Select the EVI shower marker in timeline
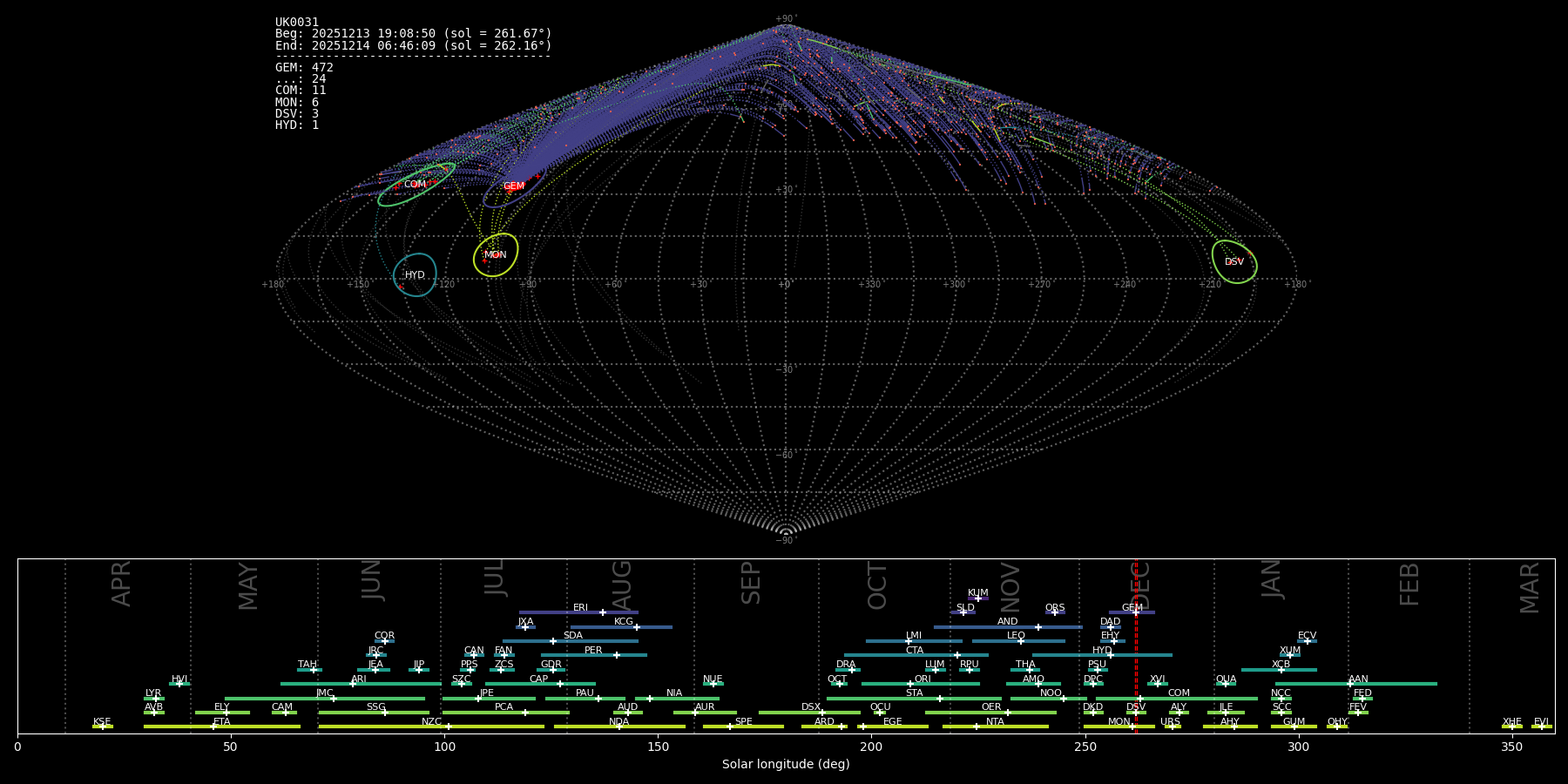The width and height of the screenshot is (1568, 784). pos(1541,727)
